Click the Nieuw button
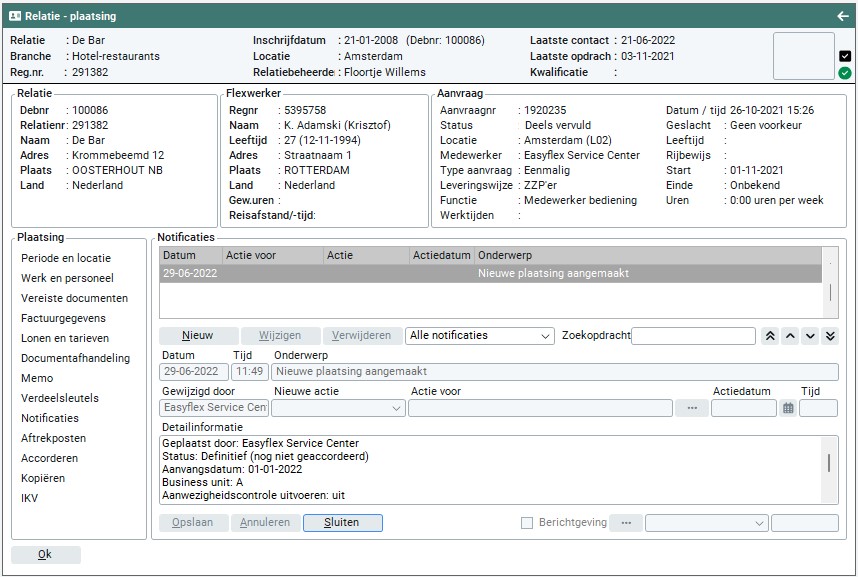This screenshot has width=858, height=577. tap(199, 336)
